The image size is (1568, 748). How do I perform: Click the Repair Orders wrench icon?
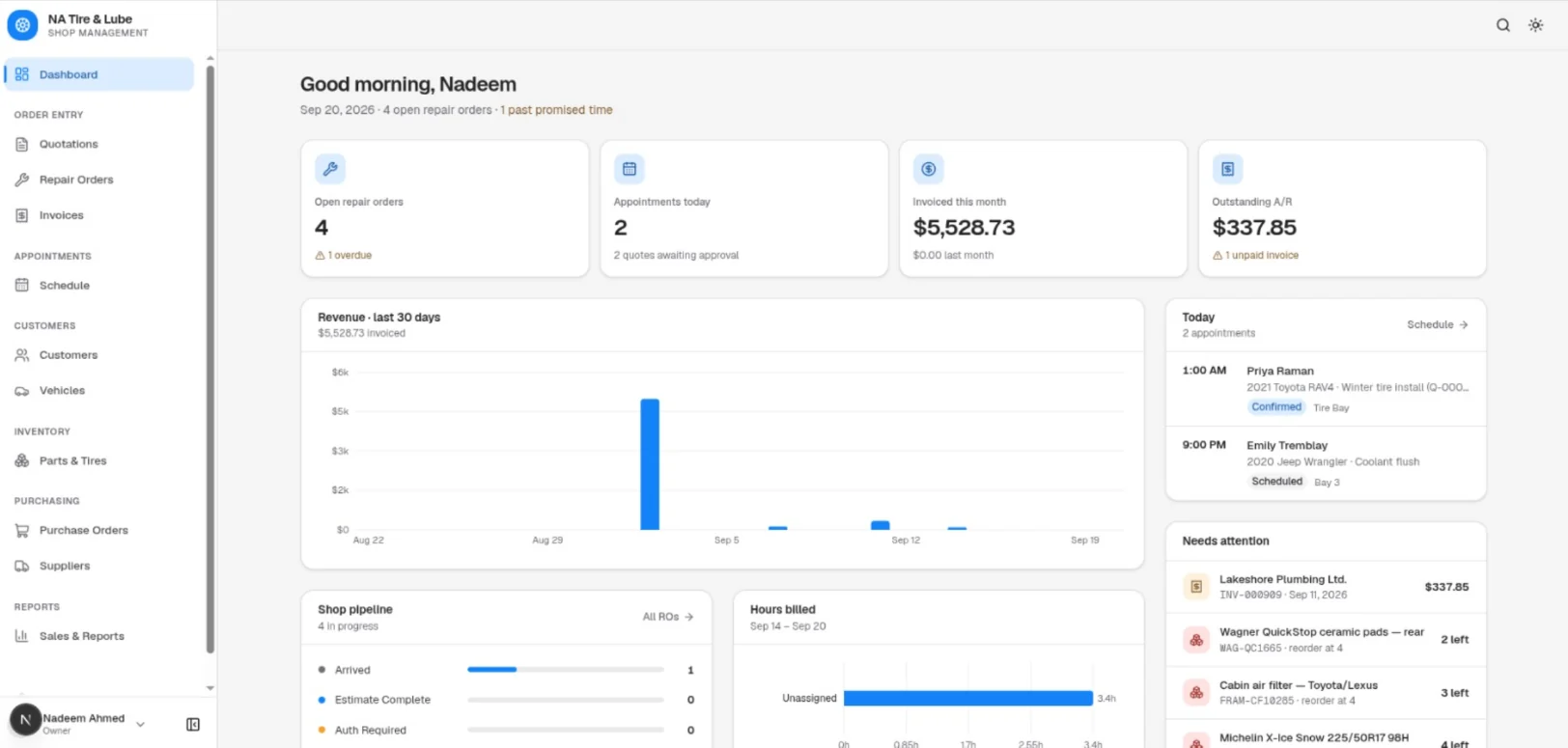(x=22, y=180)
